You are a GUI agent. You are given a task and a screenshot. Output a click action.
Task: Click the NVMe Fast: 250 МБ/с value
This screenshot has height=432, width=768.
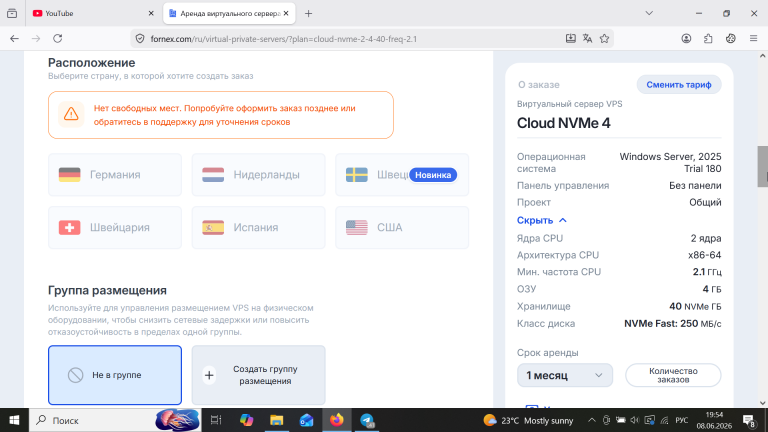point(672,323)
